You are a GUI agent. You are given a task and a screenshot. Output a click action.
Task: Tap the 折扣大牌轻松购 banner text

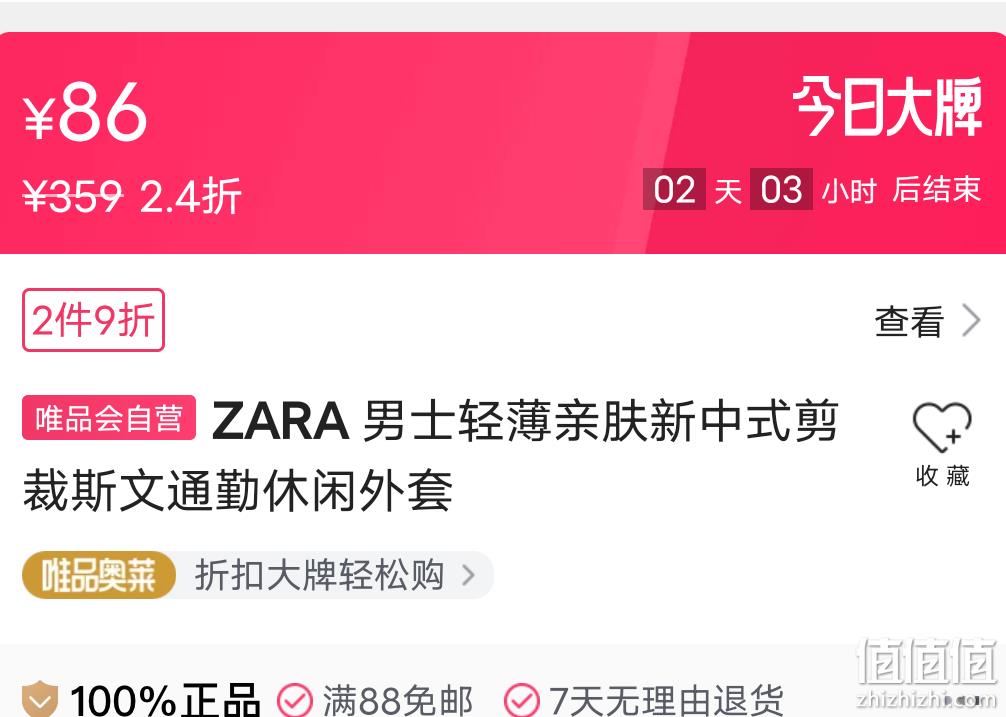coord(320,575)
